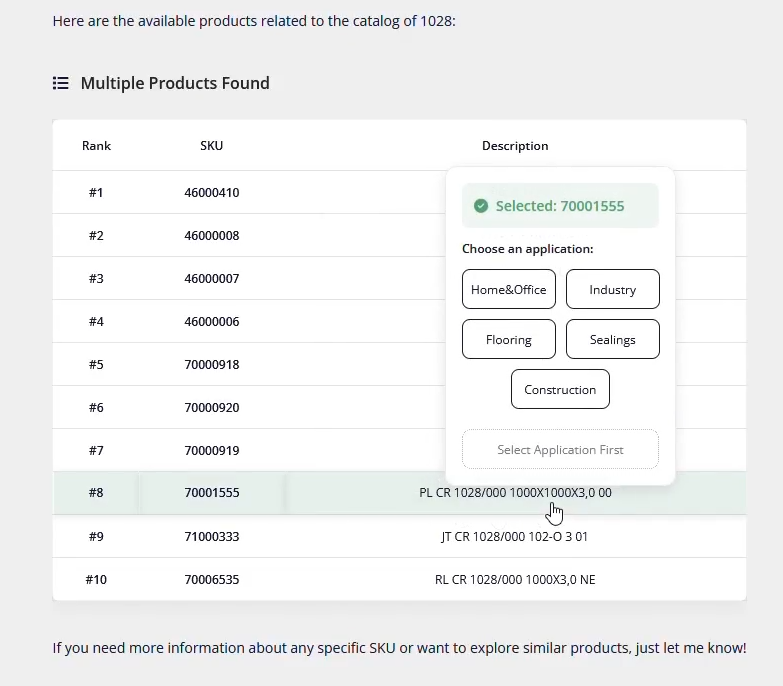Select SKU 70000920 in the table
The height and width of the screenshot is (686, 783).
coord(212,407)
